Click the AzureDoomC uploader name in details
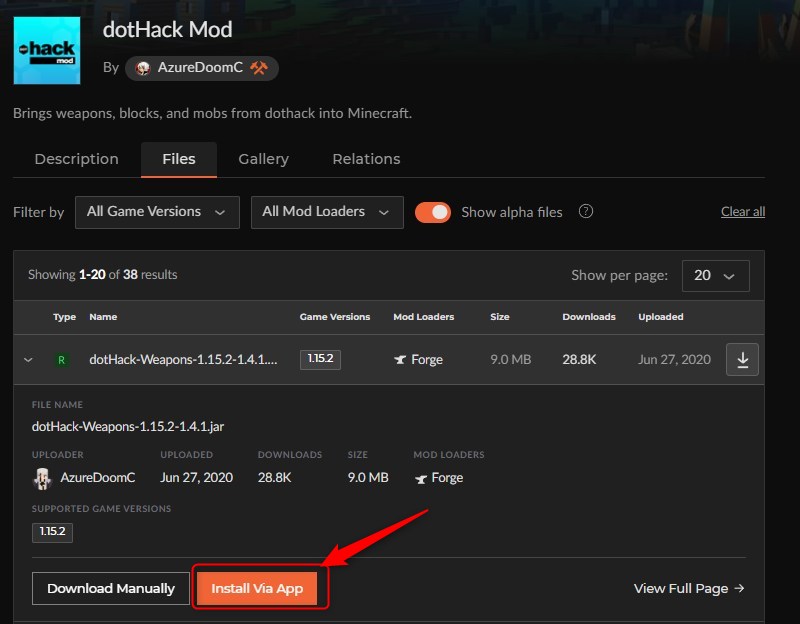The height and width of the screenshot is (624, 800). click(x=97, y=478)
